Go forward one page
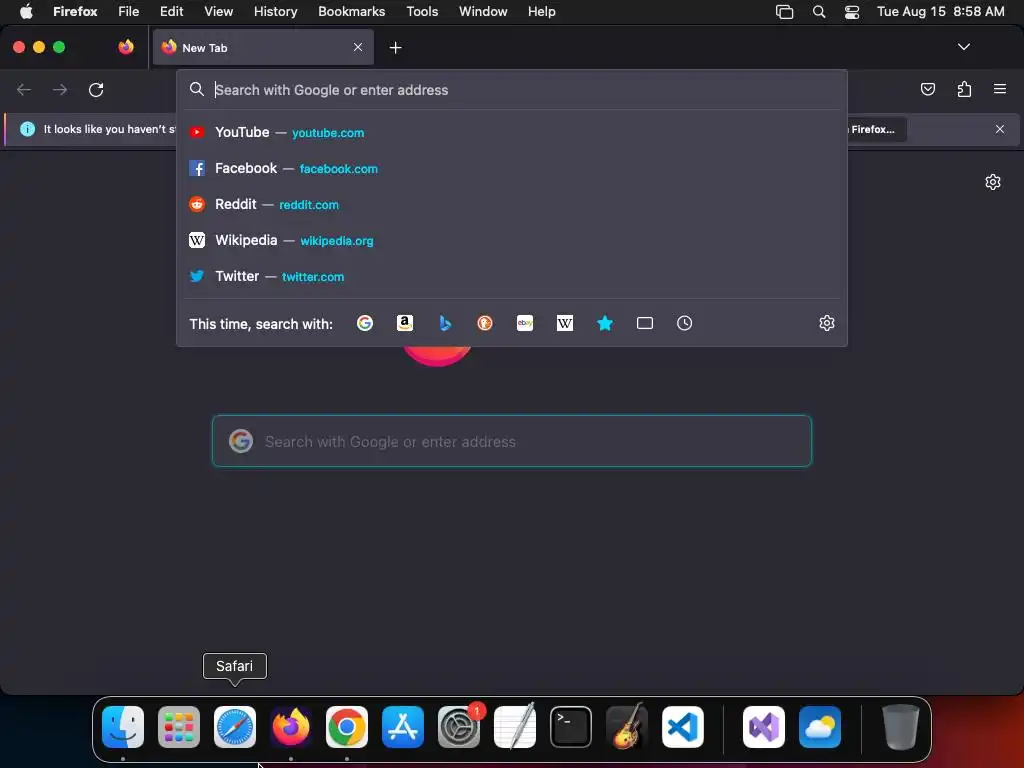 pos(60,89)
